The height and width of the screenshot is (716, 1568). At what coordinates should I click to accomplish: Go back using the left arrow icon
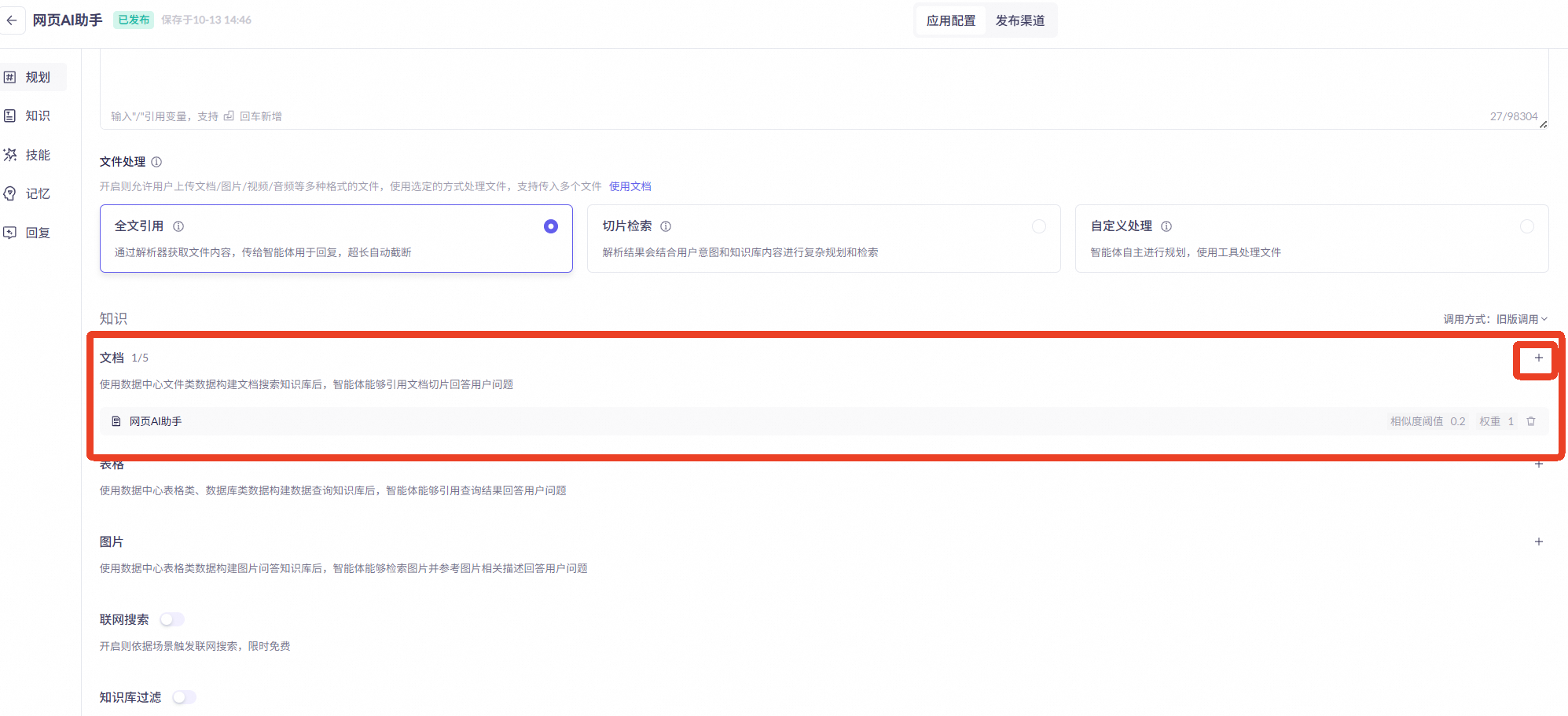[12, 20]
